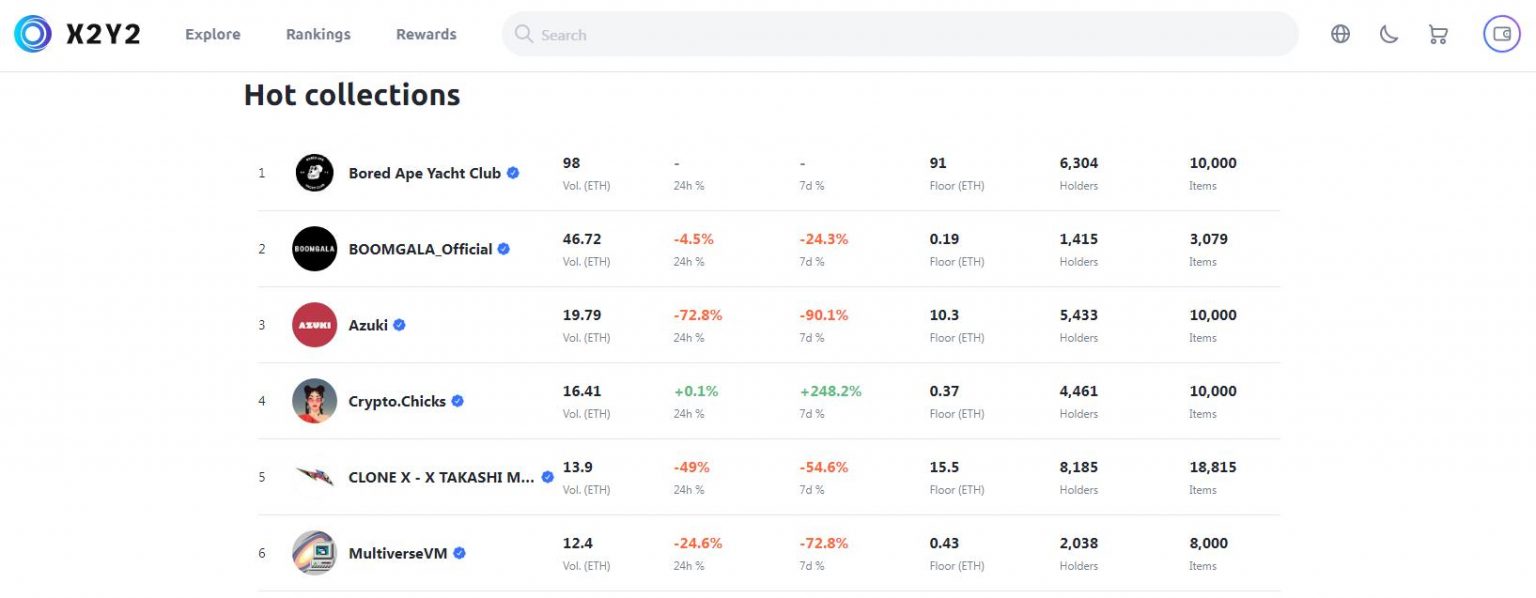The image size is (1536, 598).
Task: Open the Rankings menu
Action: (317, 33)
